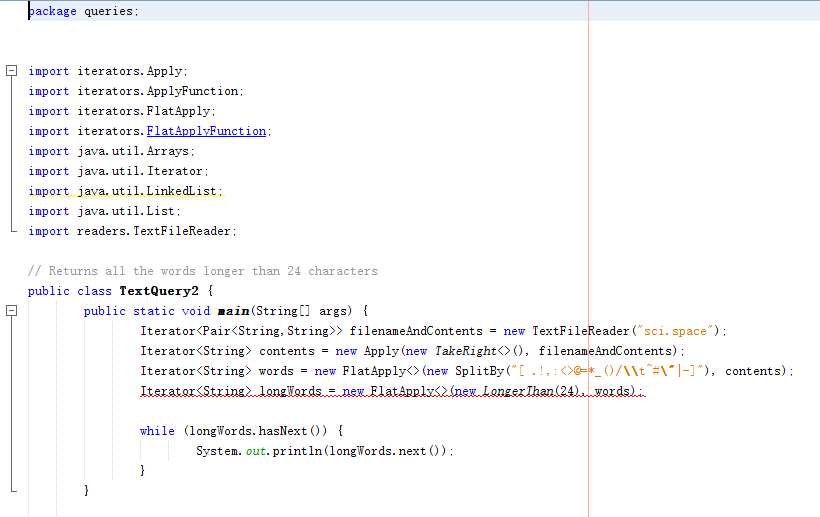Image resolution: width=820 pixels, height=517 pixels.
Task: Click the main method name
Action: (x=233, y=311)
